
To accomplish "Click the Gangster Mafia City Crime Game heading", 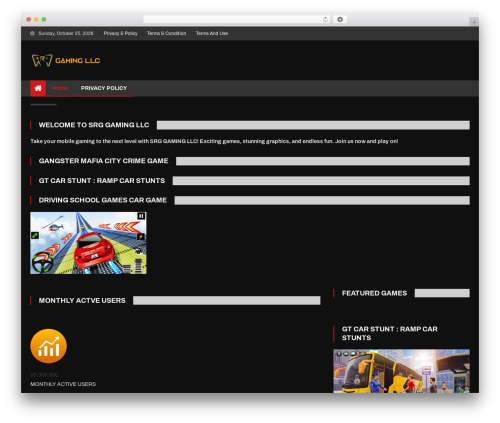I will (x=103, y=161).
